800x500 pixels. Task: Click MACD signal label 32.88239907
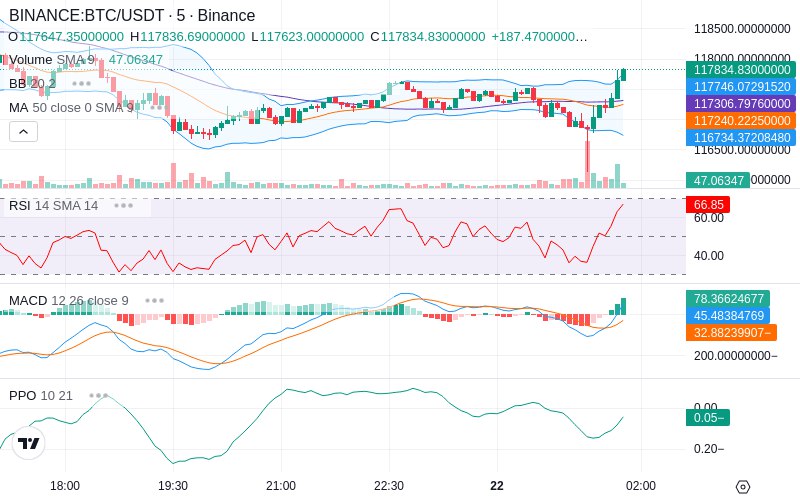pos(732,333)
